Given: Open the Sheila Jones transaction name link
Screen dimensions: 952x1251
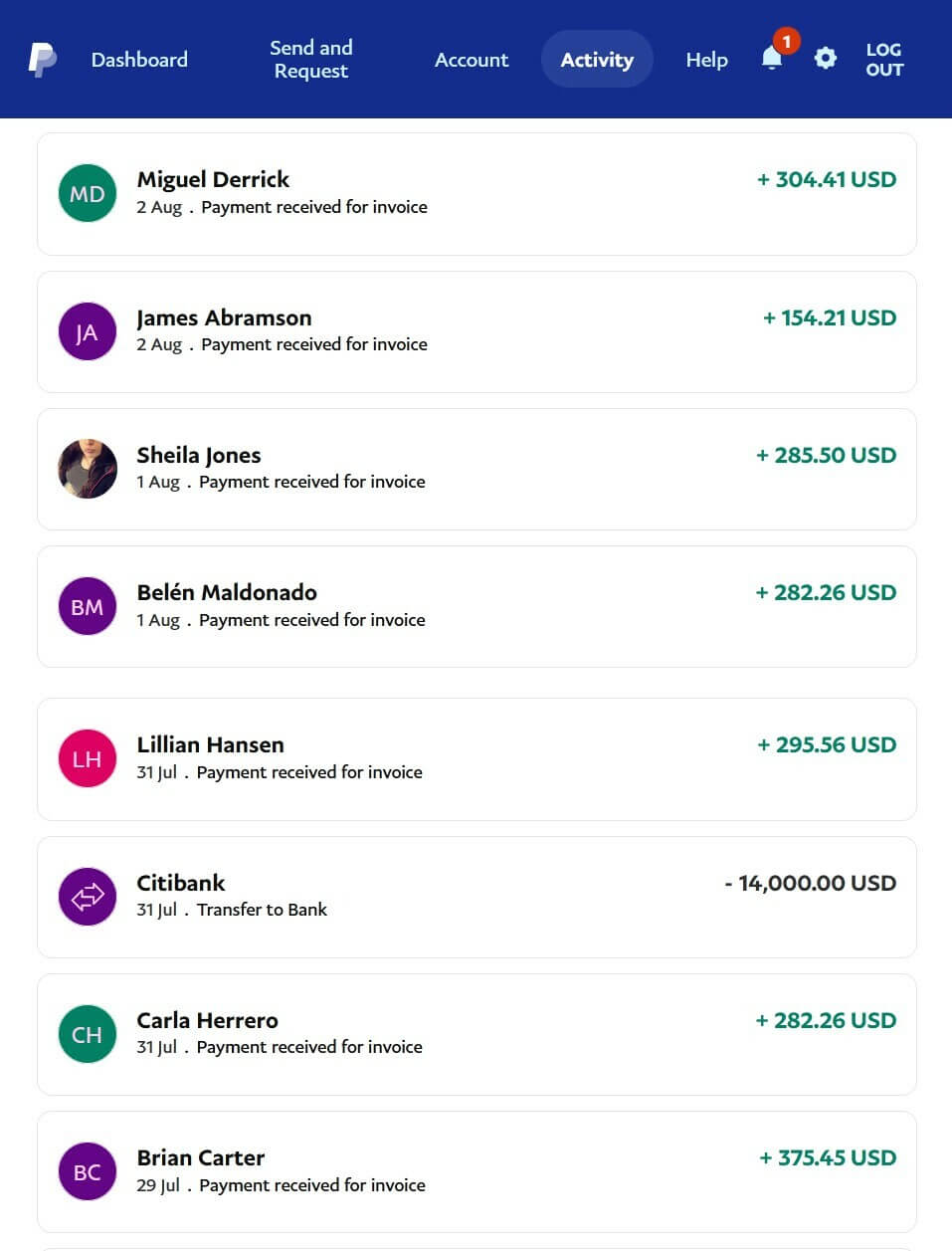Looking at the screenshot, I should (199, 455).
